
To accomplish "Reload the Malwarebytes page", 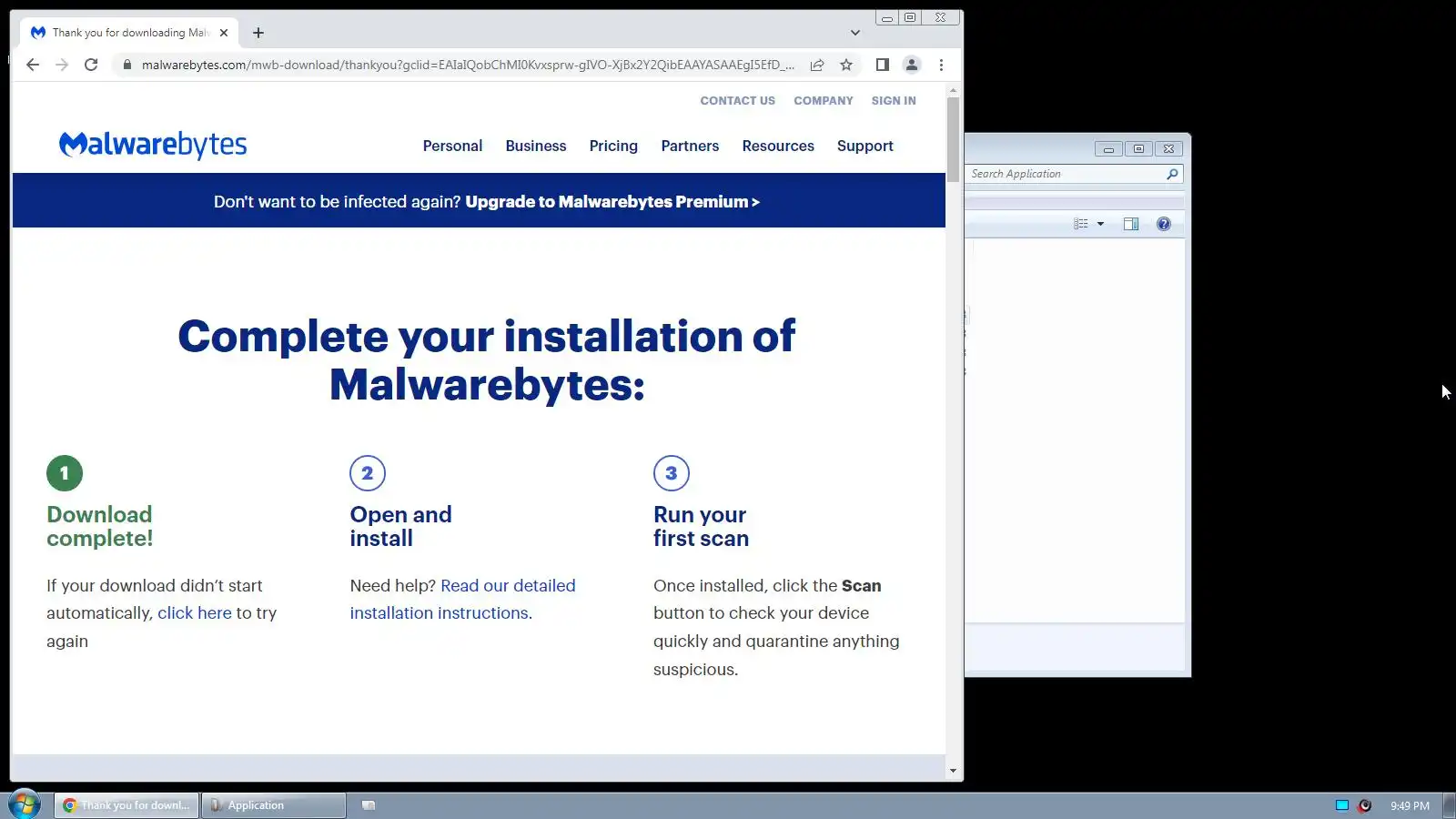I will coord(91,65).
